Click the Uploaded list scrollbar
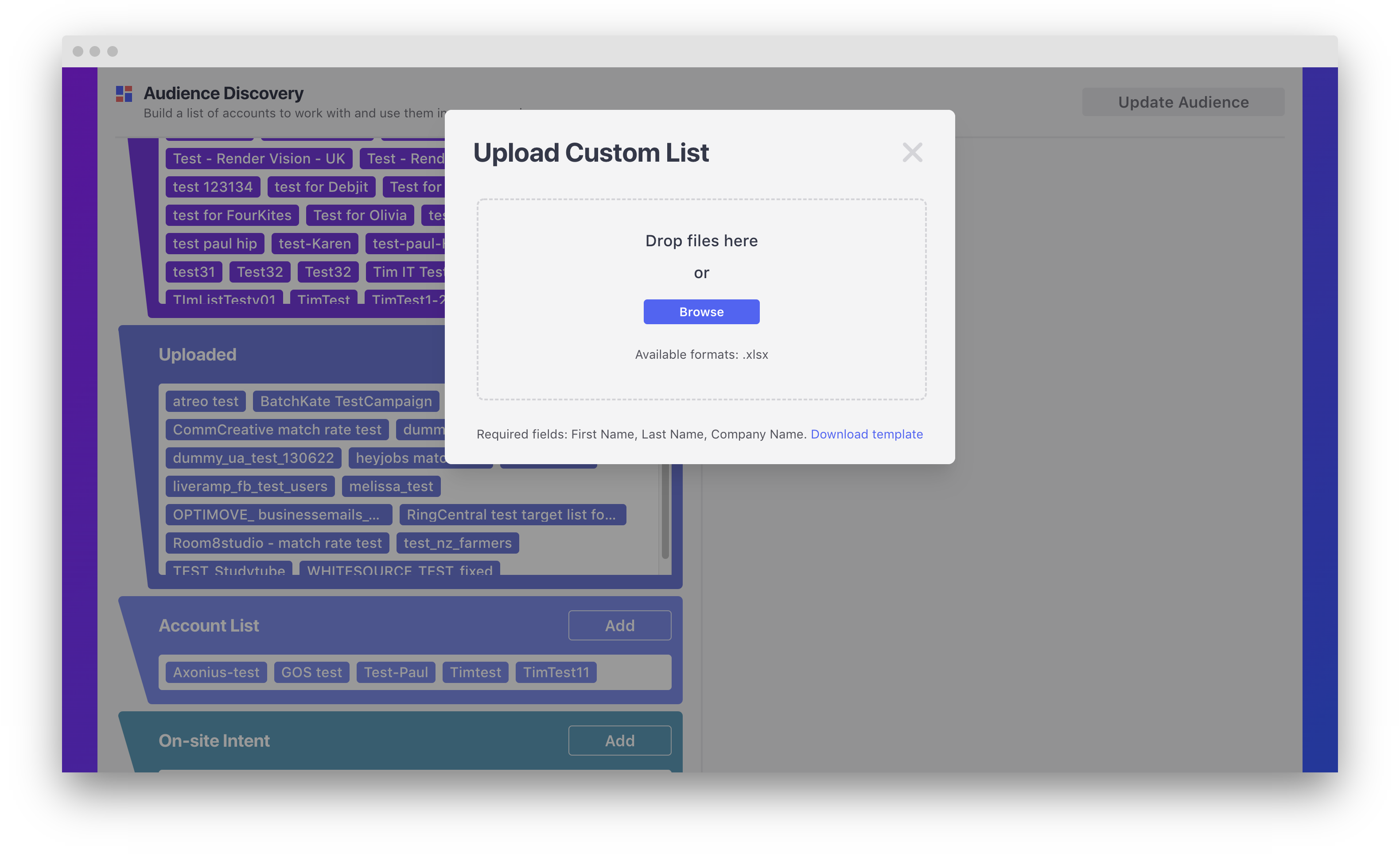This screenshot has height=861, width=1400. [x=665, y=512]
